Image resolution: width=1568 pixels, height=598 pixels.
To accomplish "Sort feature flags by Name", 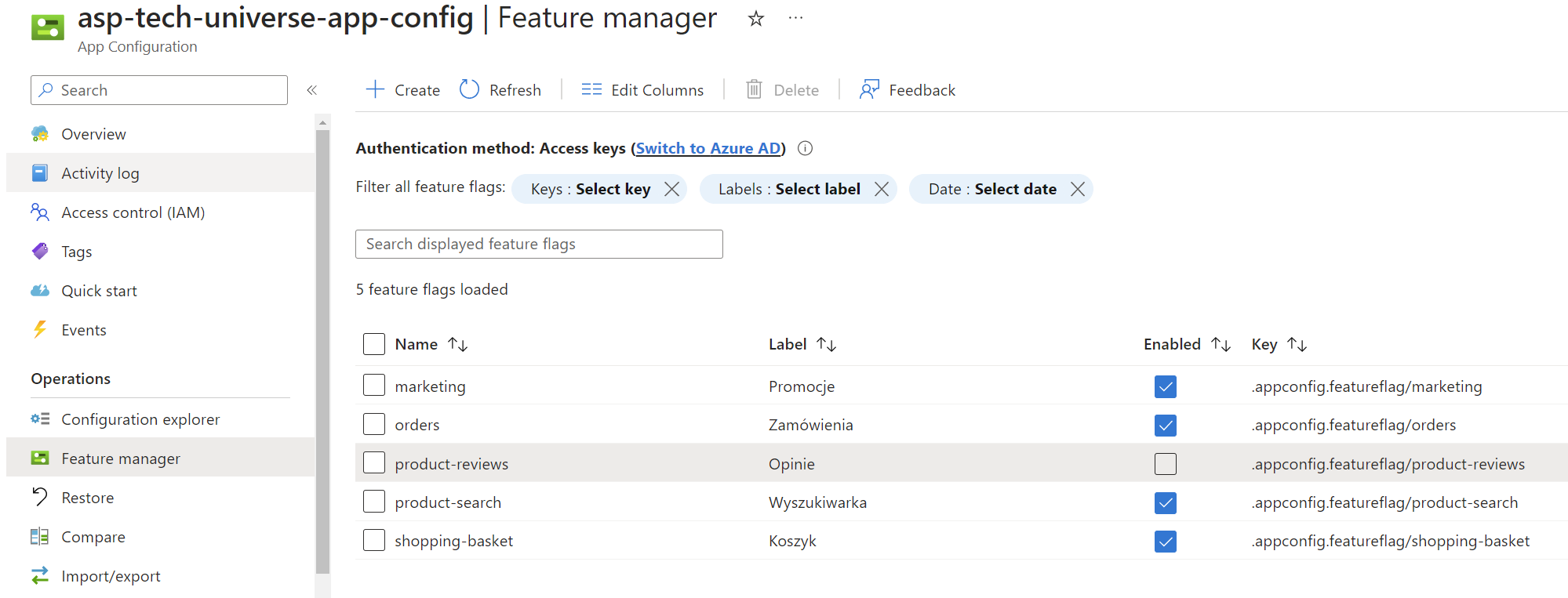I will (457, 344).
